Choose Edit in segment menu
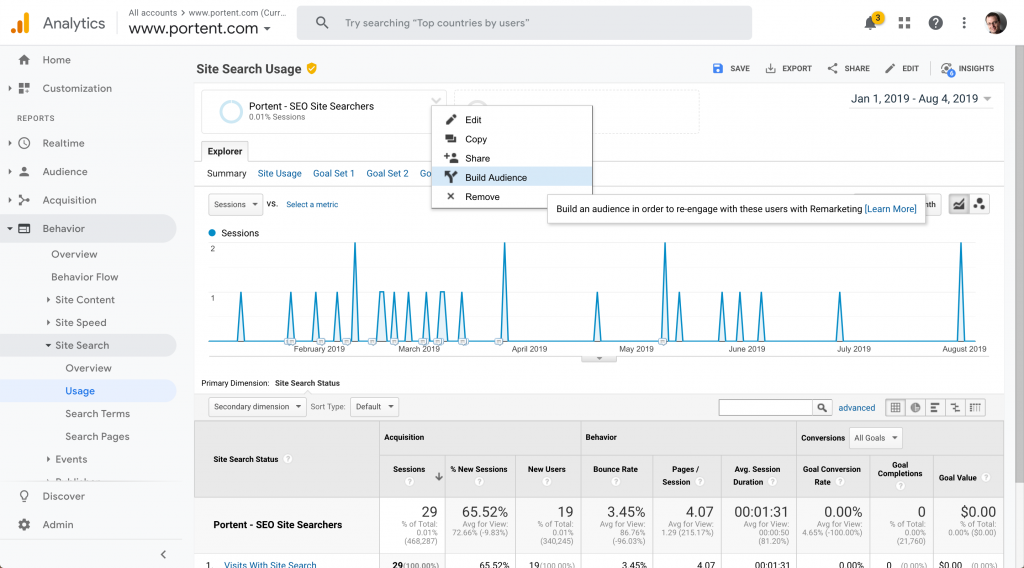This screenshot has height=568, width=1024. click(512, 120)
